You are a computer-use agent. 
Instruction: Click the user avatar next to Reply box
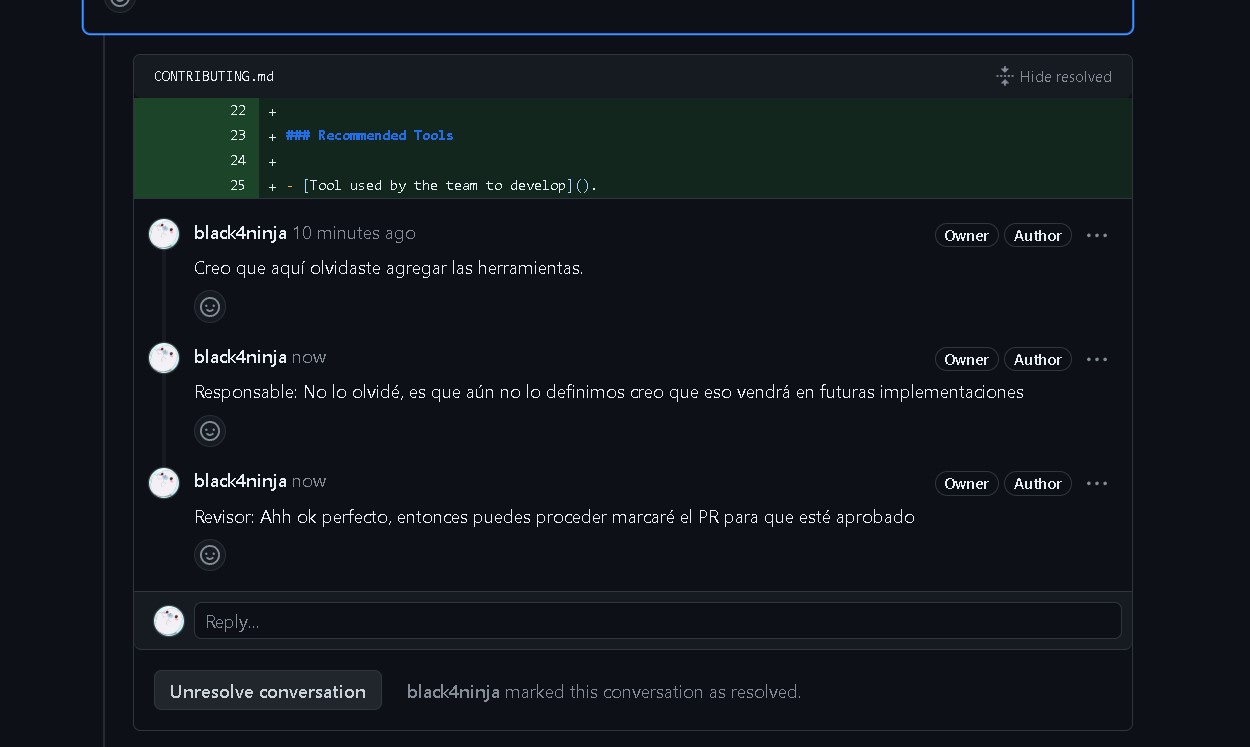click(x=169, y=621)
